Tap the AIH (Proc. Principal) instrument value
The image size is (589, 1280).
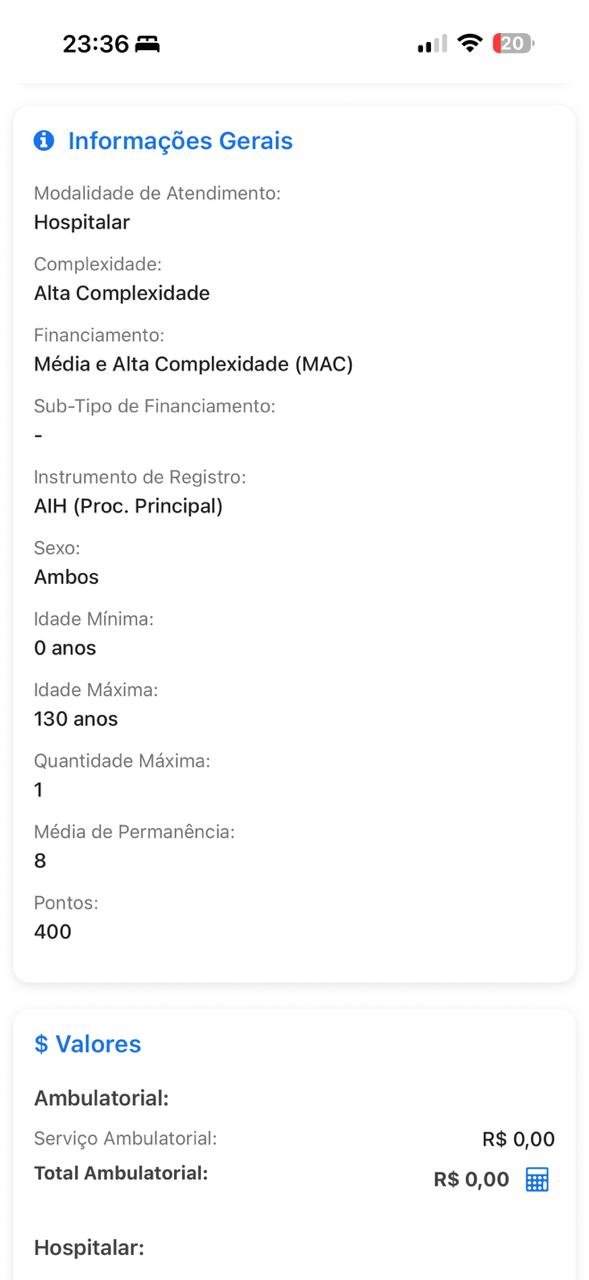(x=127, y=505)
